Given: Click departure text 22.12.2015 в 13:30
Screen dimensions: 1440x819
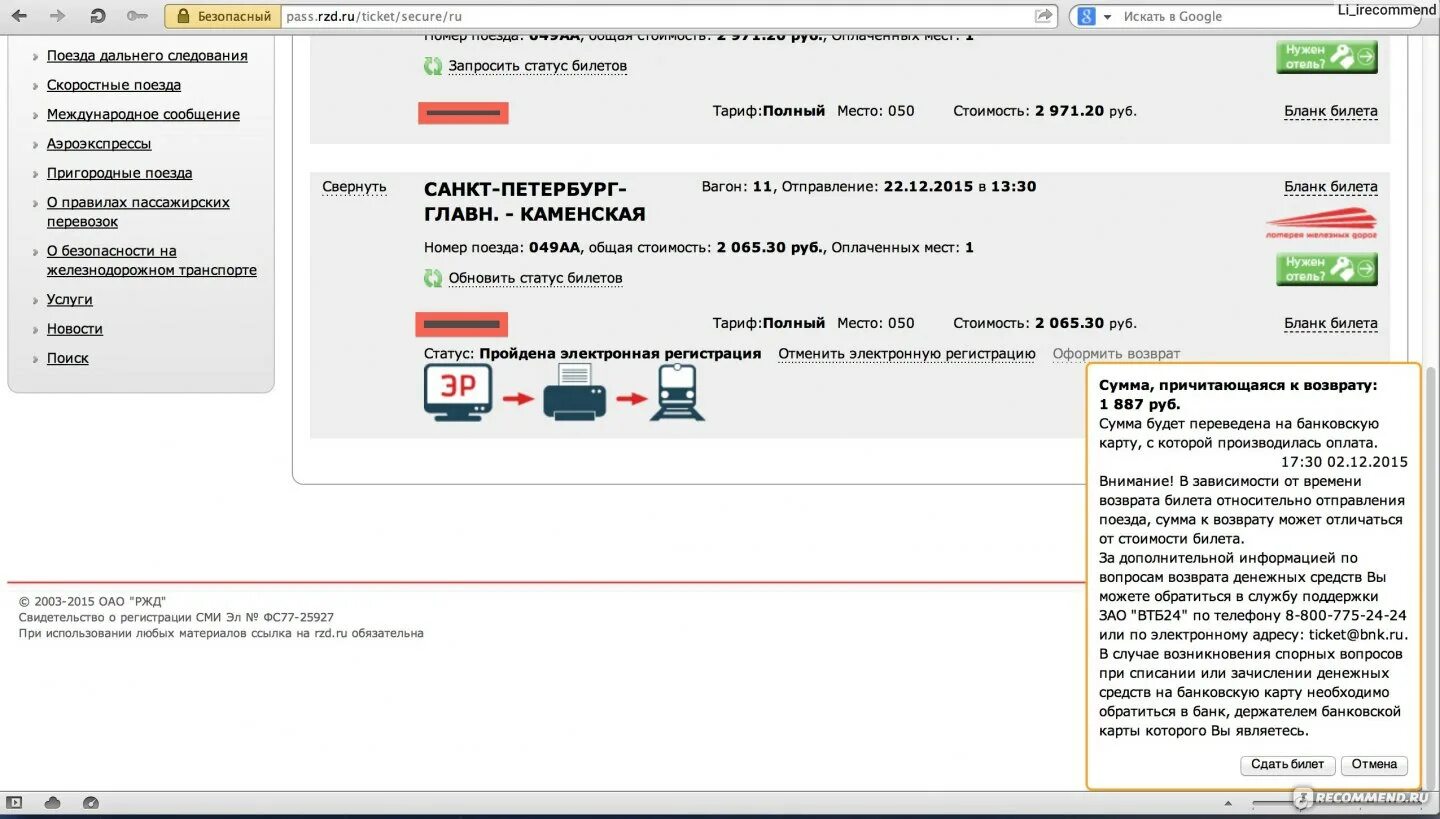Looking at the screenshot, I should [960, 186].
